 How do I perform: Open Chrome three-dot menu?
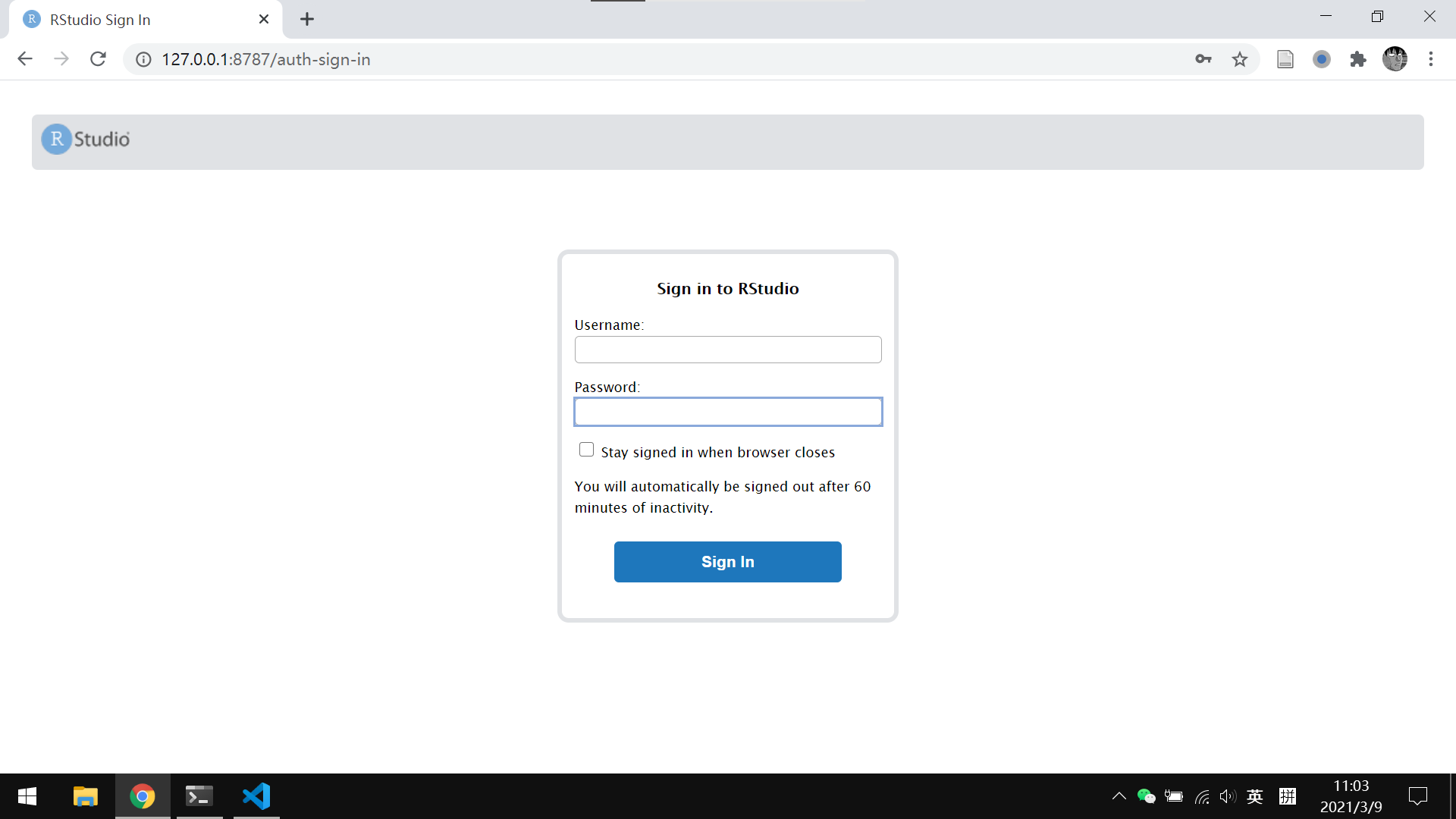1431,59
